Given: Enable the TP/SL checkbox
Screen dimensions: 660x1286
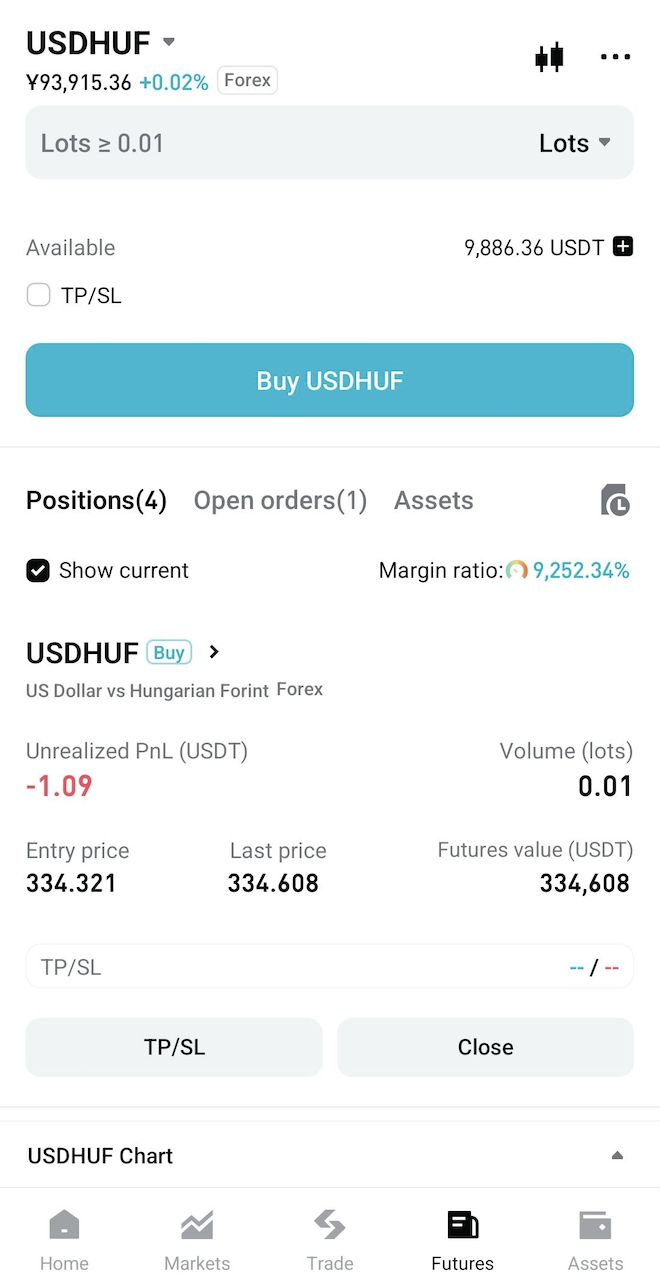Looking at the screenshot, I should tap(38, 295).
